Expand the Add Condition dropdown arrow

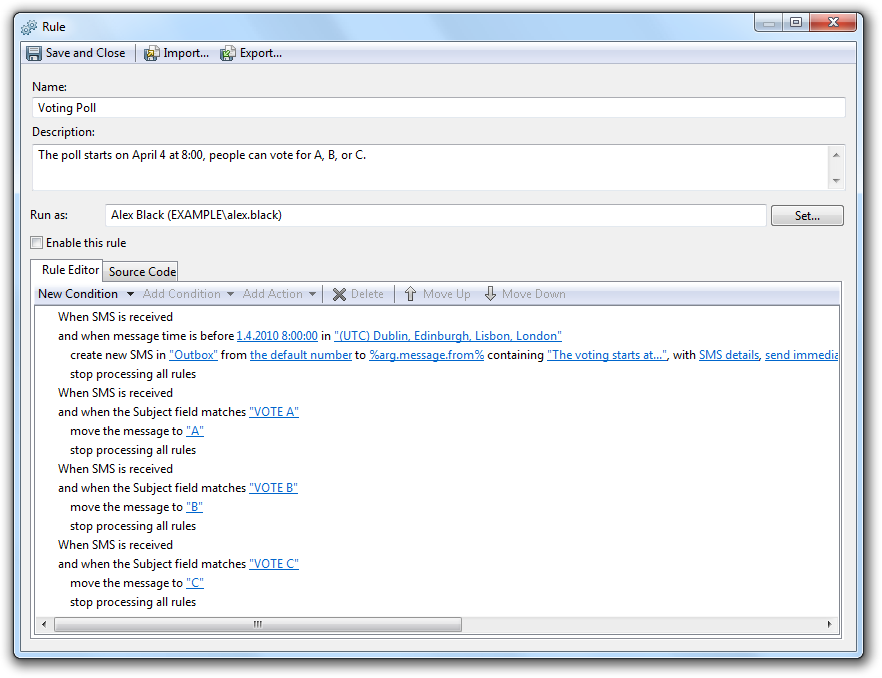click(x=231, y=294)
